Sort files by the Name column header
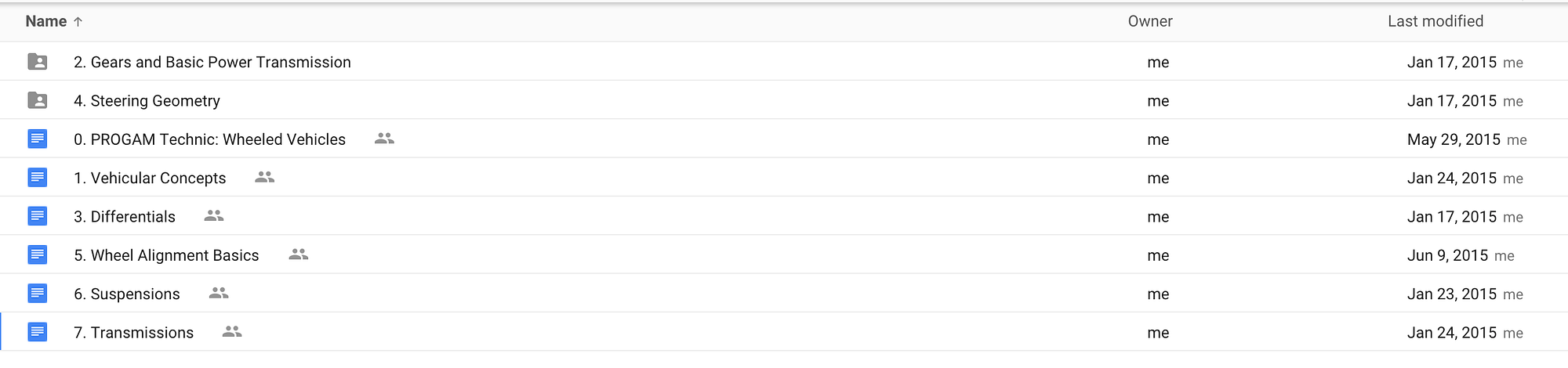1568x368 pixels. coord(45,22)
